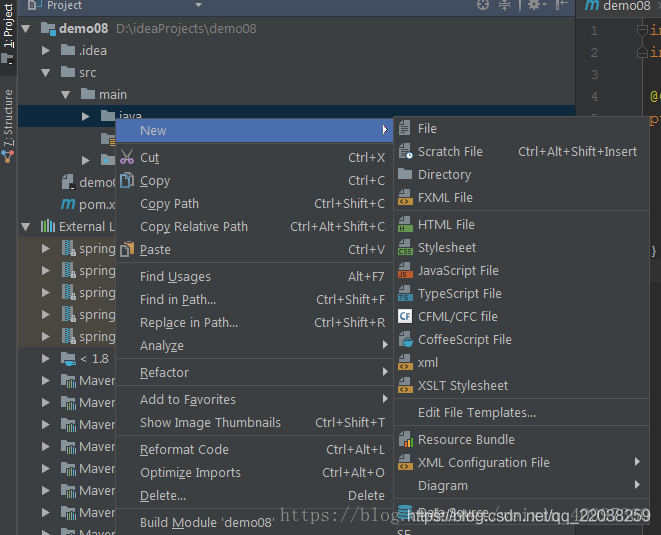Screen dimensions: 661x535
Task: Click the Scratch File icon
Action: point(405,151)
